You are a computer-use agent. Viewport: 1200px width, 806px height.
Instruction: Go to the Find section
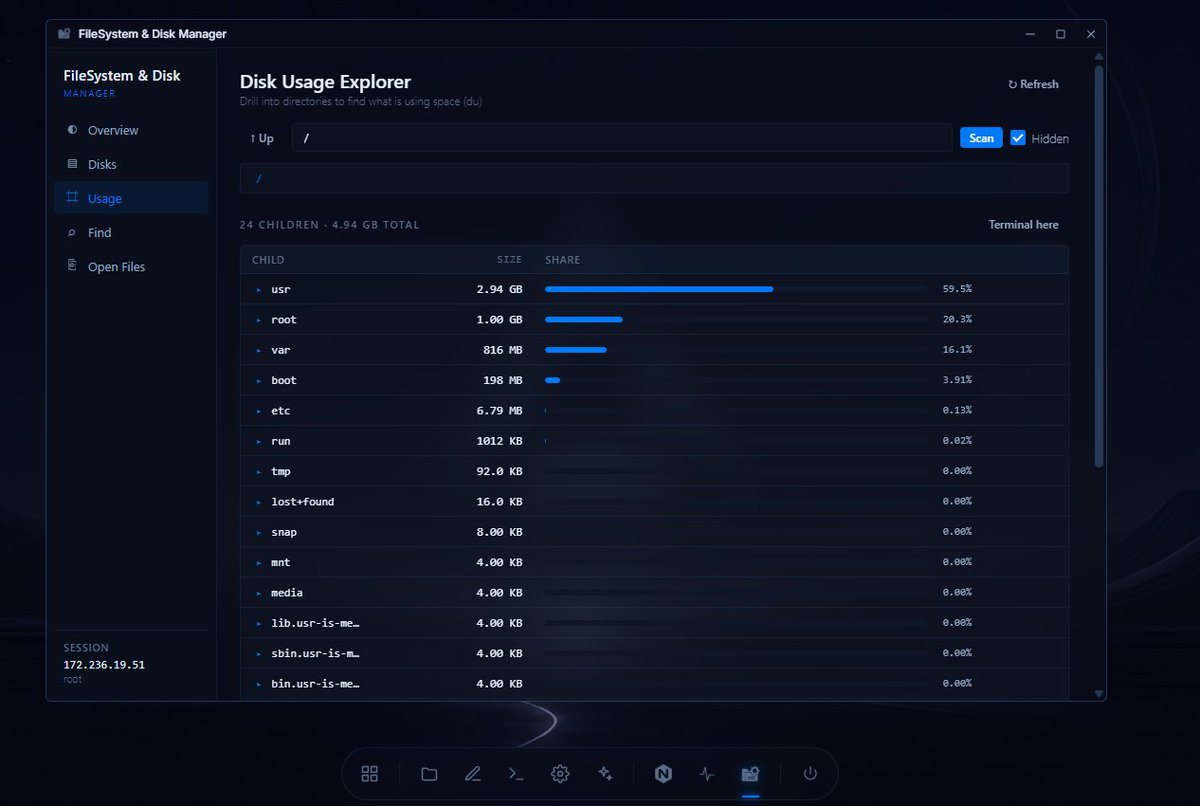pos(131,232)
